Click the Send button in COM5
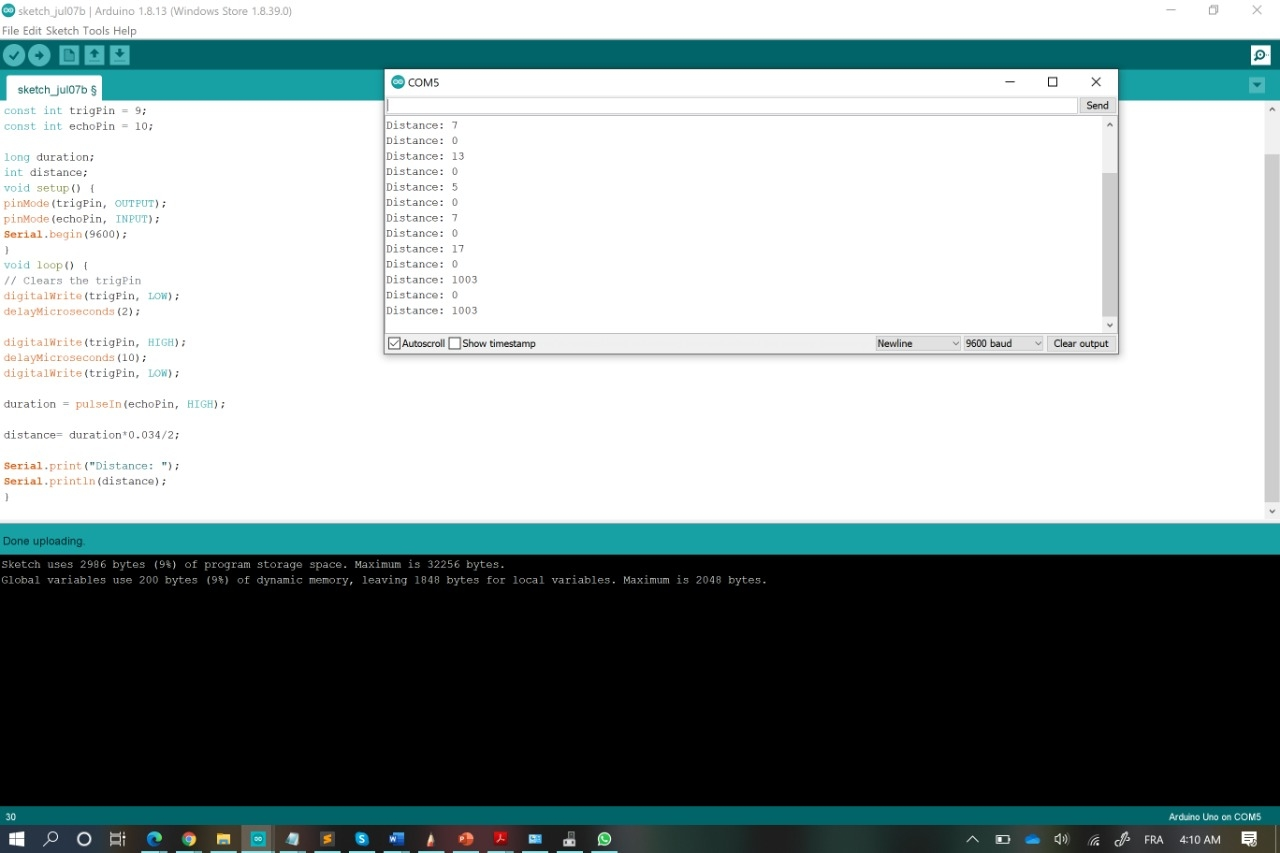This screenshot has height=853, width=1280. click(1097, 106)
